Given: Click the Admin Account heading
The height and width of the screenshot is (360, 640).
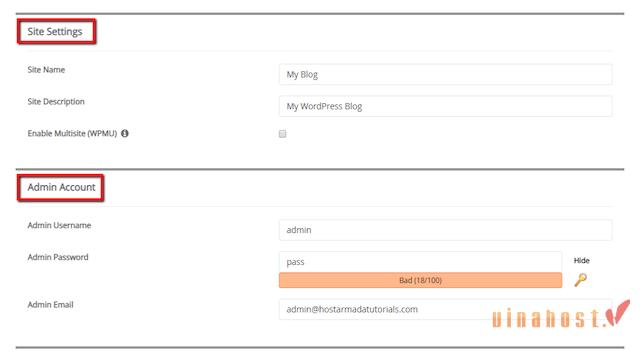Looking at the screenshot, I should [x=61, y=187].
